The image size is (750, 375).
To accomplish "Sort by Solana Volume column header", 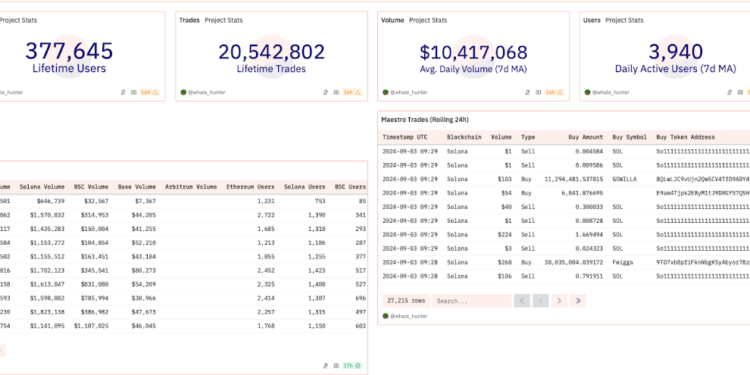I will (x=42, y=187).
